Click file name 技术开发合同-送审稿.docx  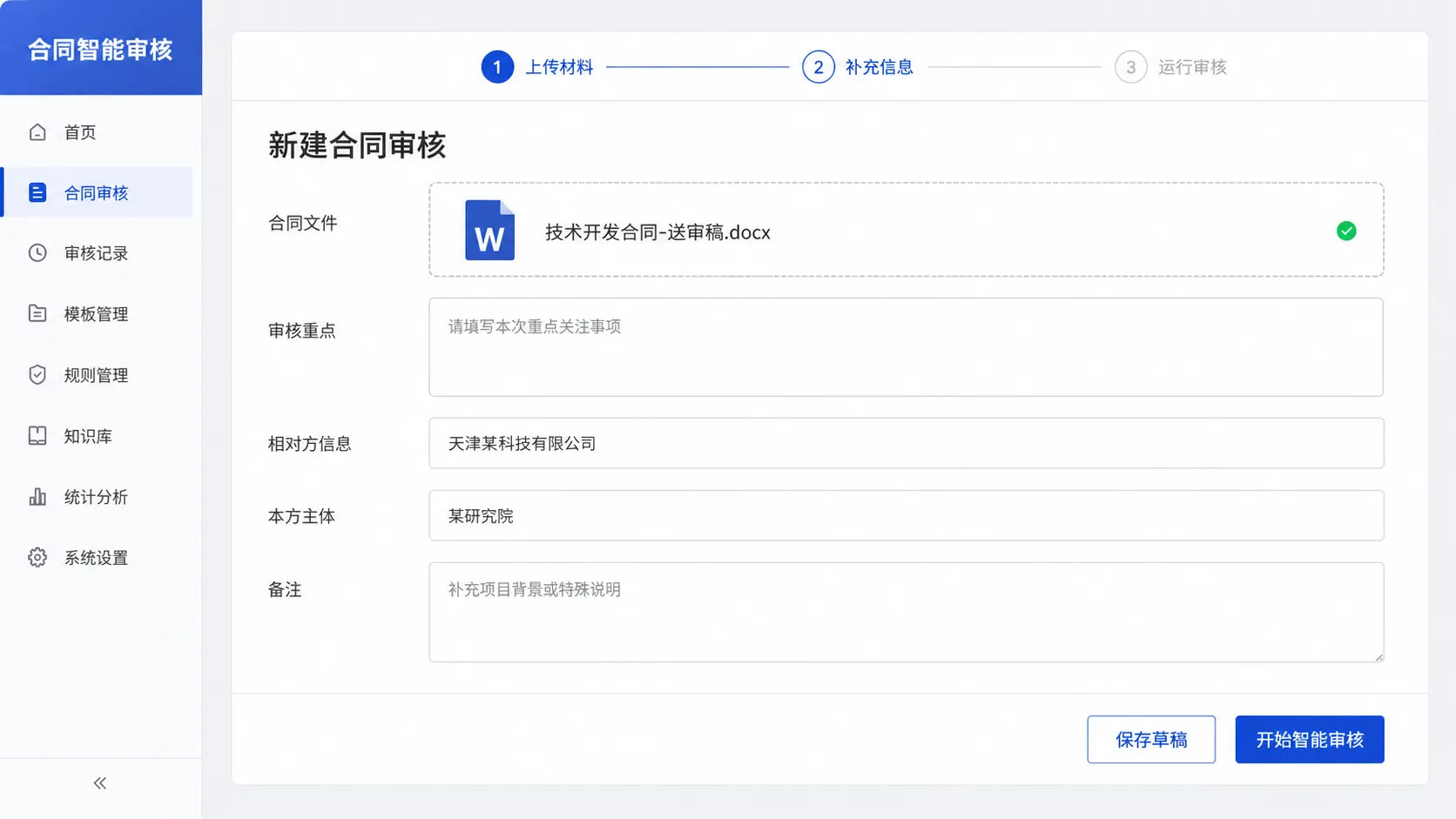pyautogui.click(x=657, y=232)
